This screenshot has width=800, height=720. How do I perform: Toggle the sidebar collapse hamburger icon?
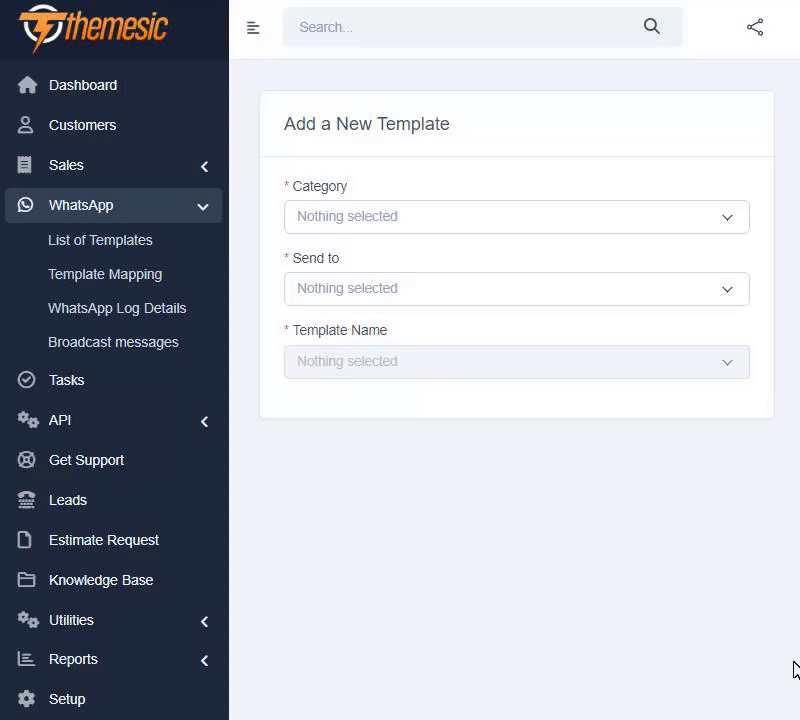[x=253, y=27]
